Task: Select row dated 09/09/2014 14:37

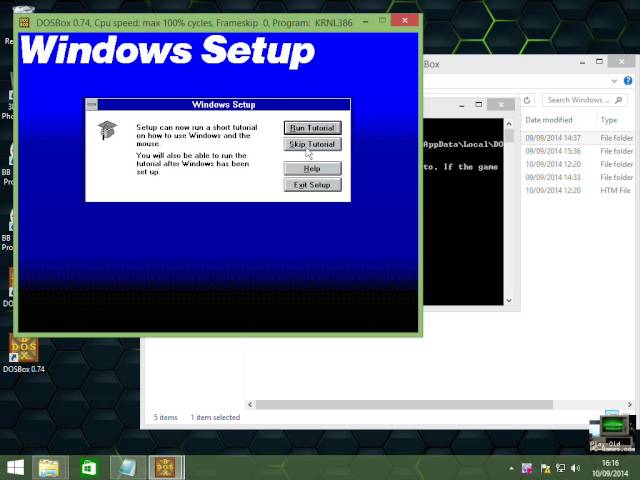Action: [579, 138]
